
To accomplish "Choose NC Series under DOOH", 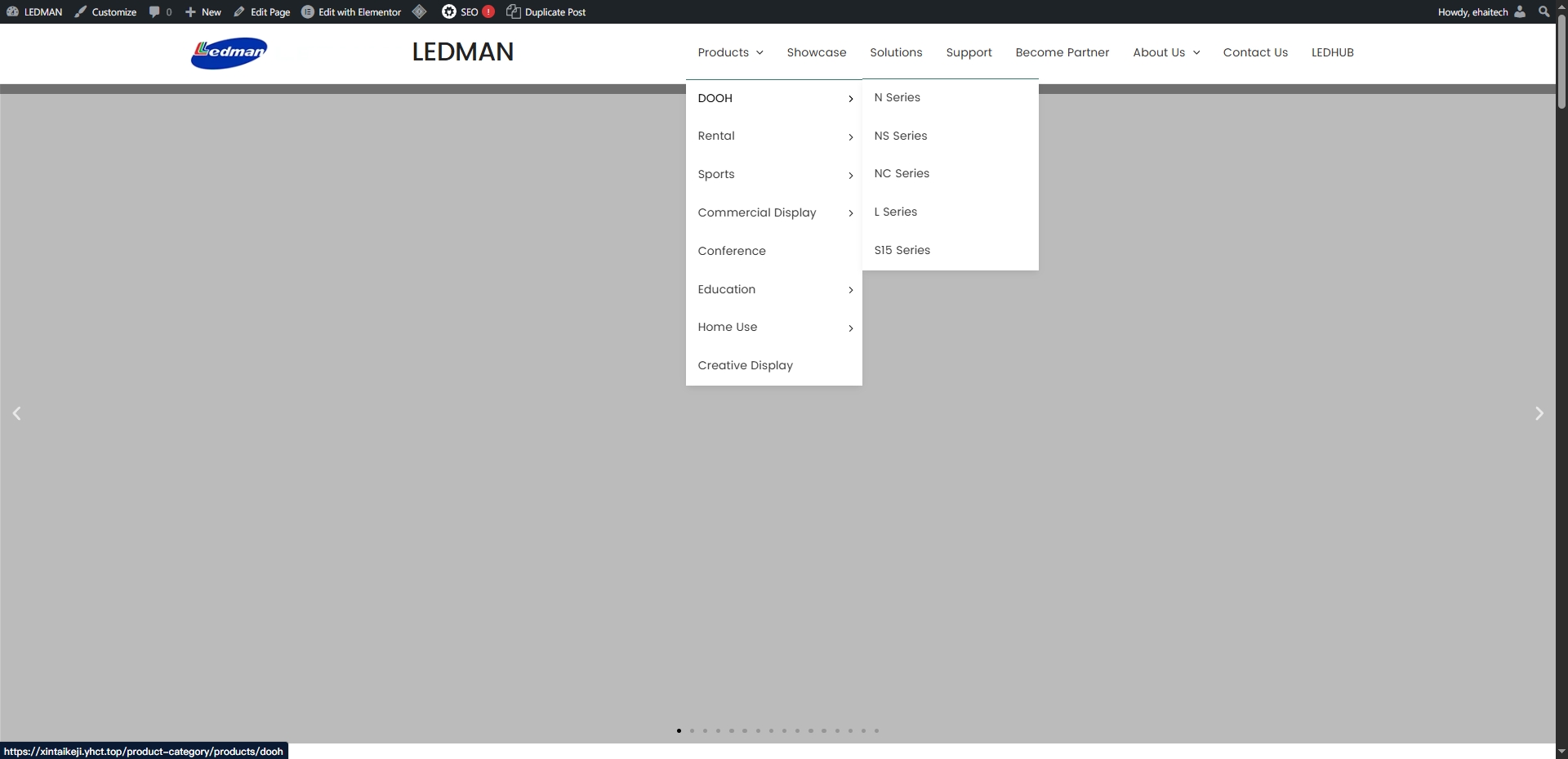I will pos(902,173).
